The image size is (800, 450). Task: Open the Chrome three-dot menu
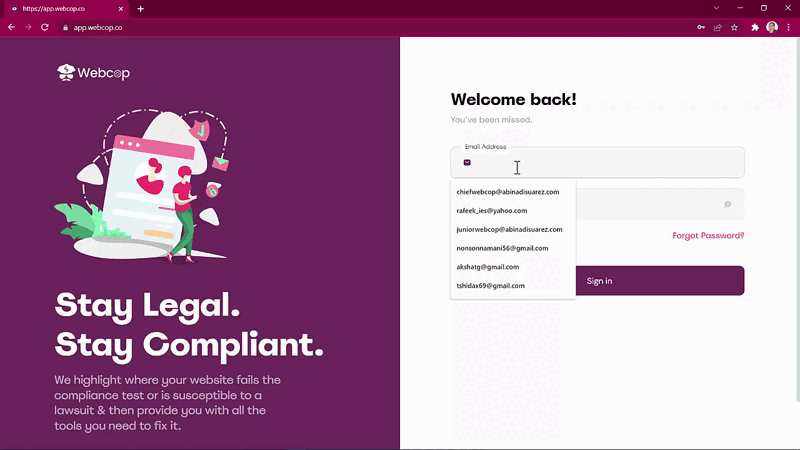(789, 28)
